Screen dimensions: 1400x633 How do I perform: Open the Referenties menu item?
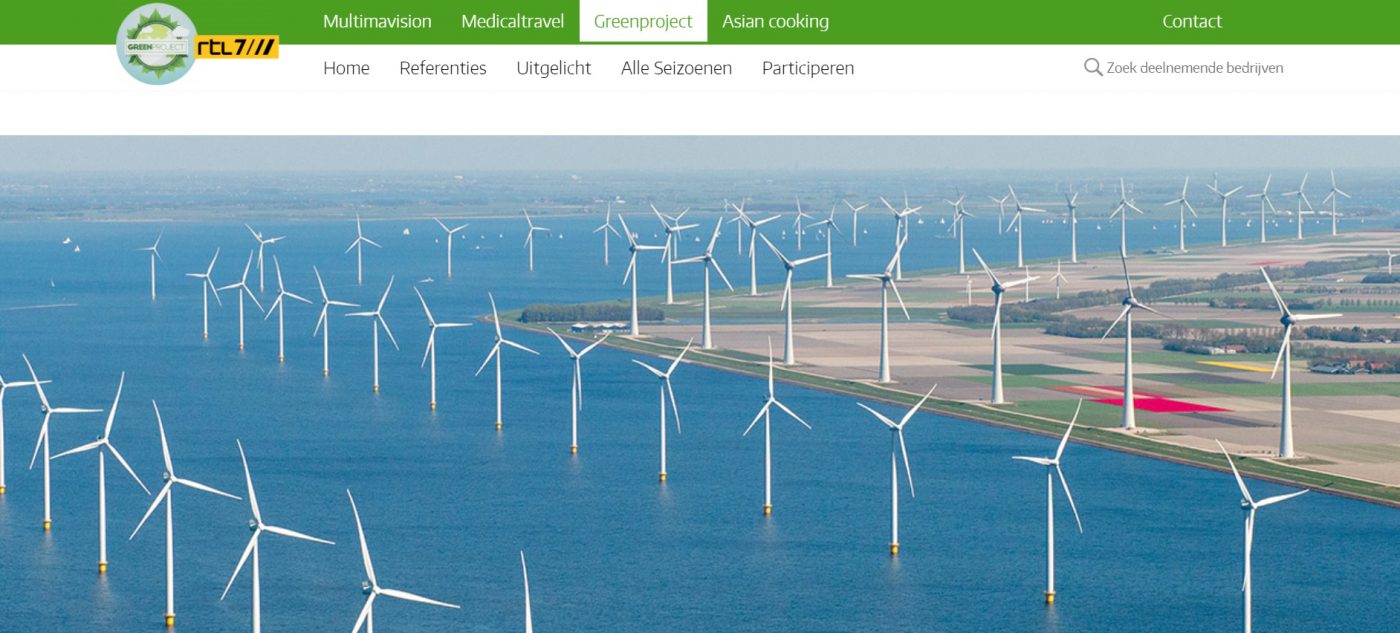tap(442, 68)
